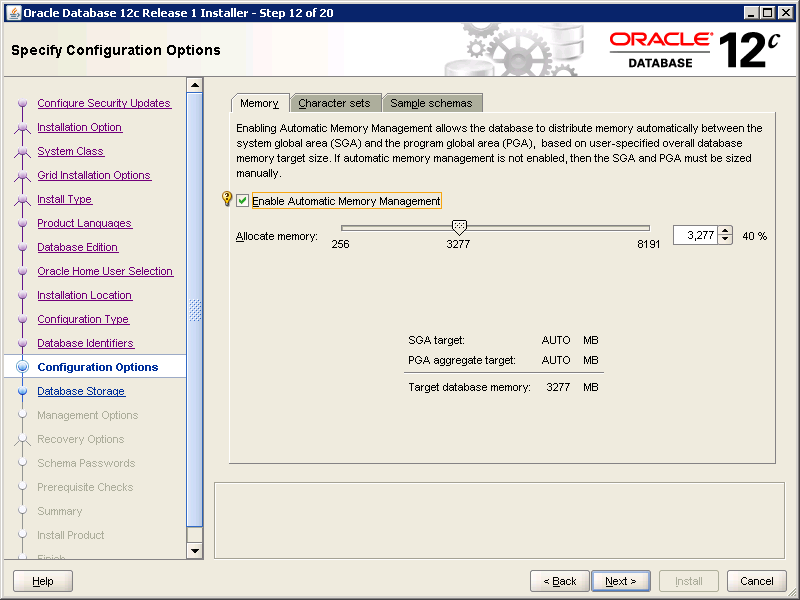Click the Configuration Options step bullet icon
Viewport: 800px width, 600px height.
point(22,367)
